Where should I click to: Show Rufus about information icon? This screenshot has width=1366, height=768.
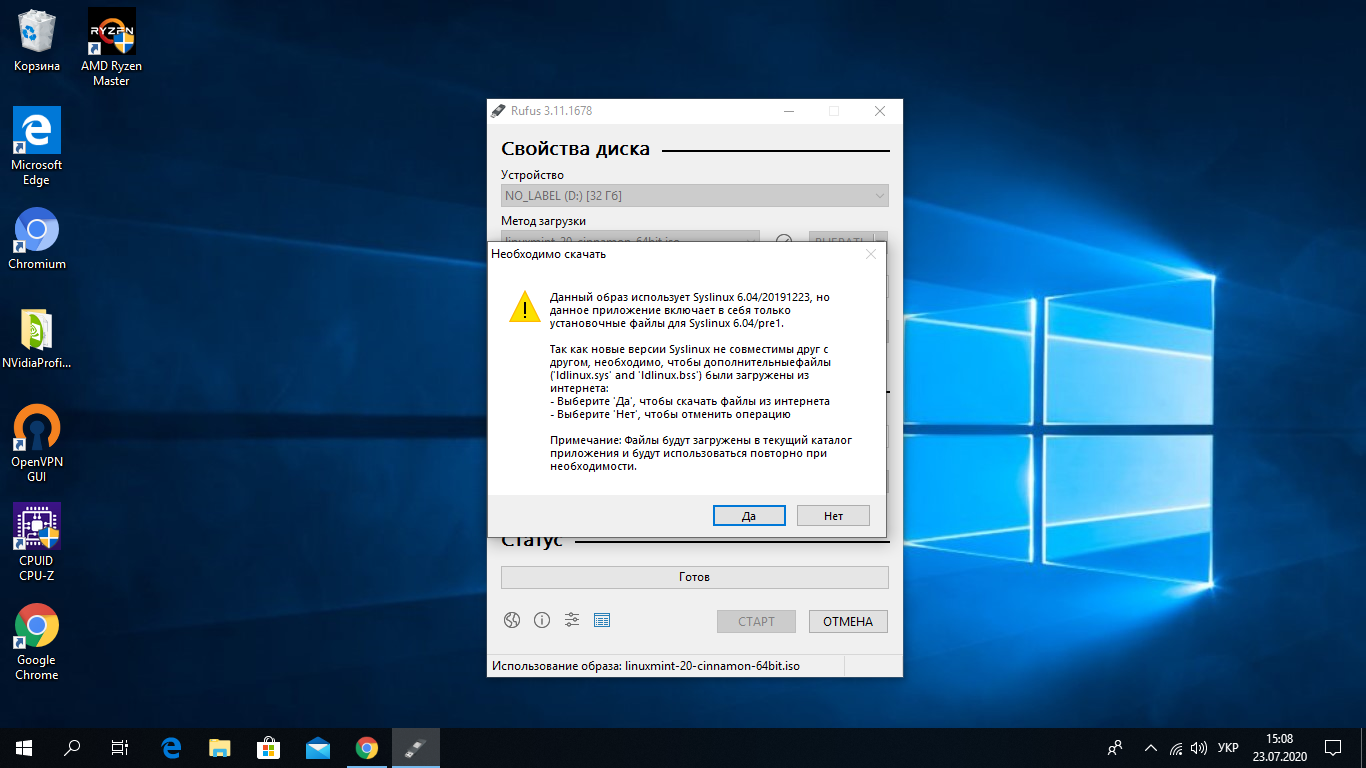coord(542,620)
